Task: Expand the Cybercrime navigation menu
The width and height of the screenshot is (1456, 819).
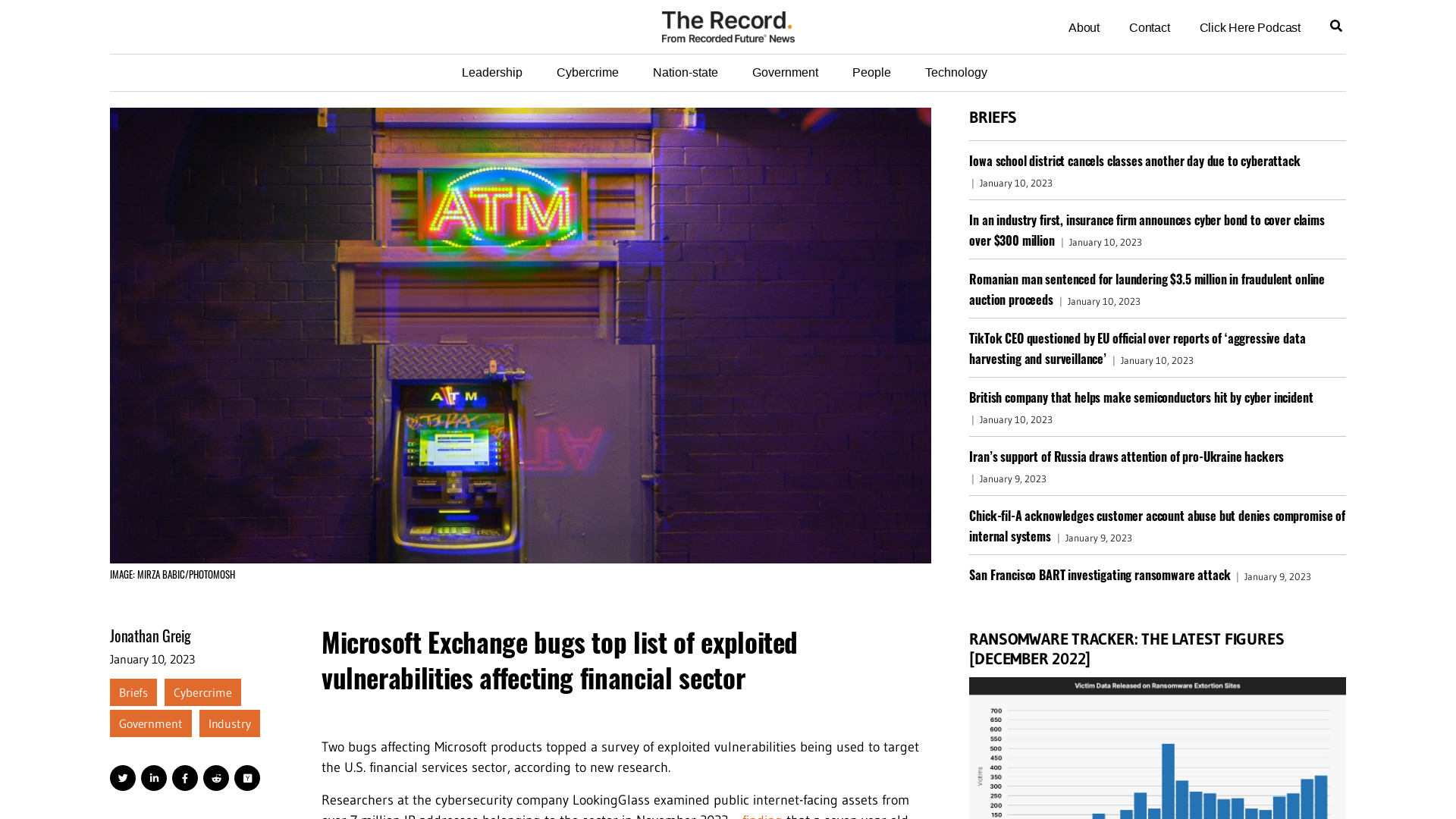Action: pyautogui.click(x=587, y=72)
